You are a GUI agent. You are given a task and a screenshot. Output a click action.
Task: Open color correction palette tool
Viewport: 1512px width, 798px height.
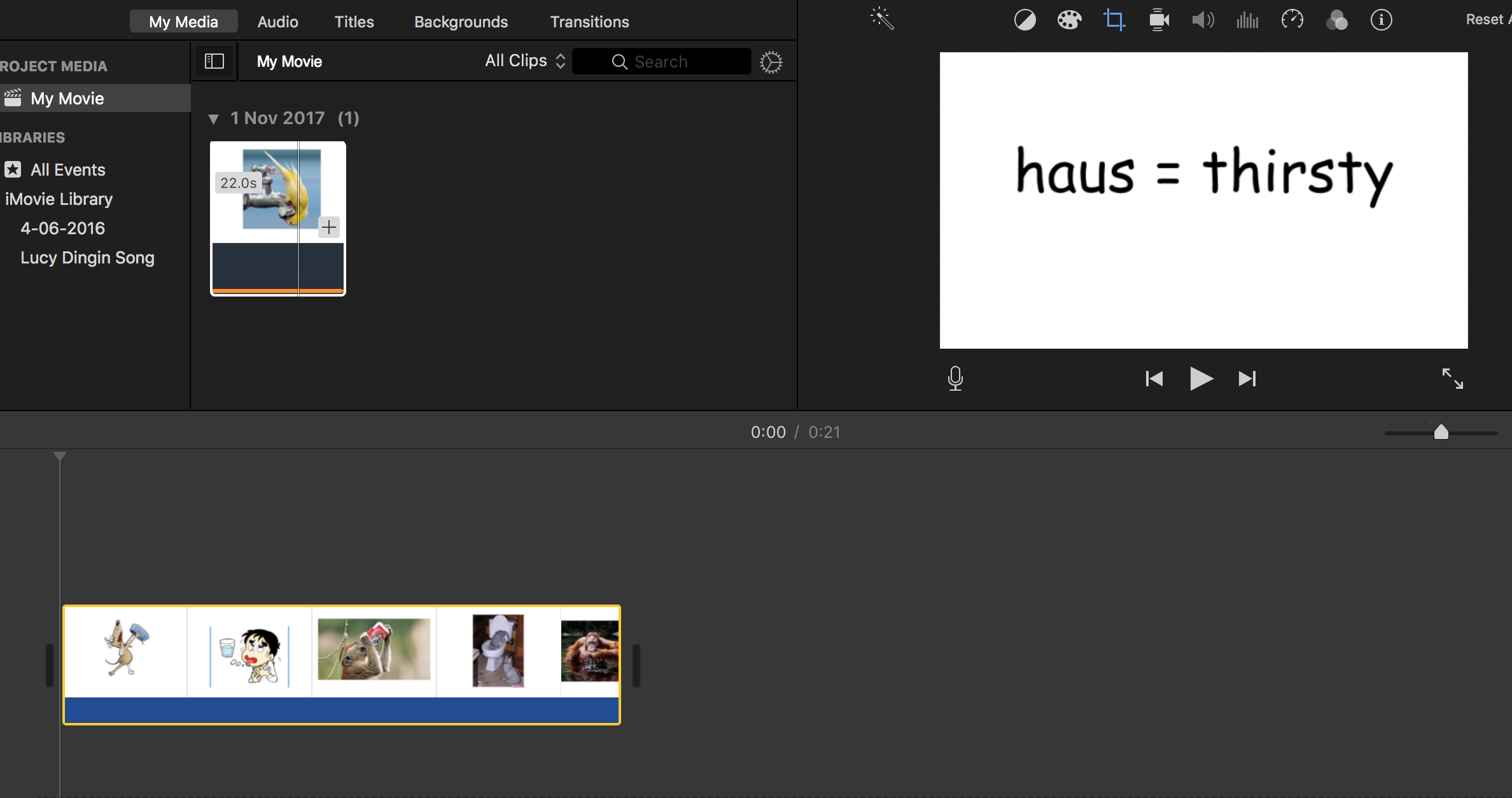1069,20
